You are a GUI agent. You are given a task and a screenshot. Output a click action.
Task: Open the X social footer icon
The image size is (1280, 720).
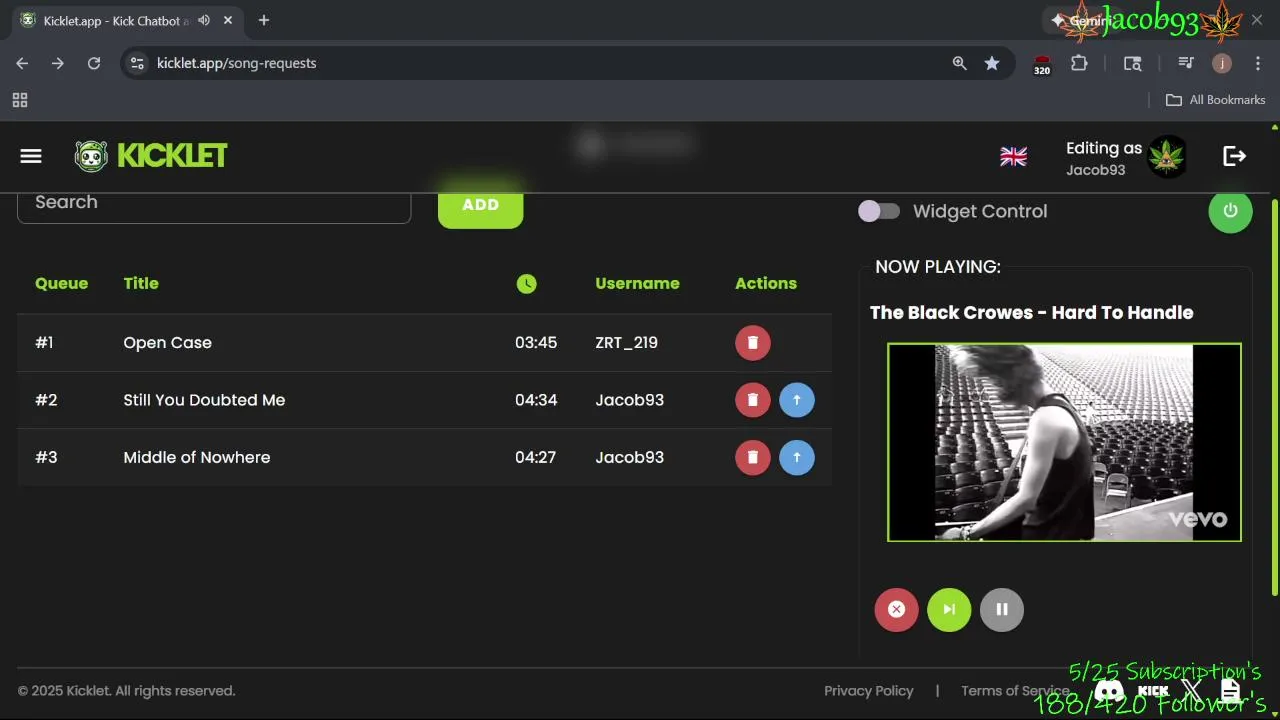pos(1191,690)
